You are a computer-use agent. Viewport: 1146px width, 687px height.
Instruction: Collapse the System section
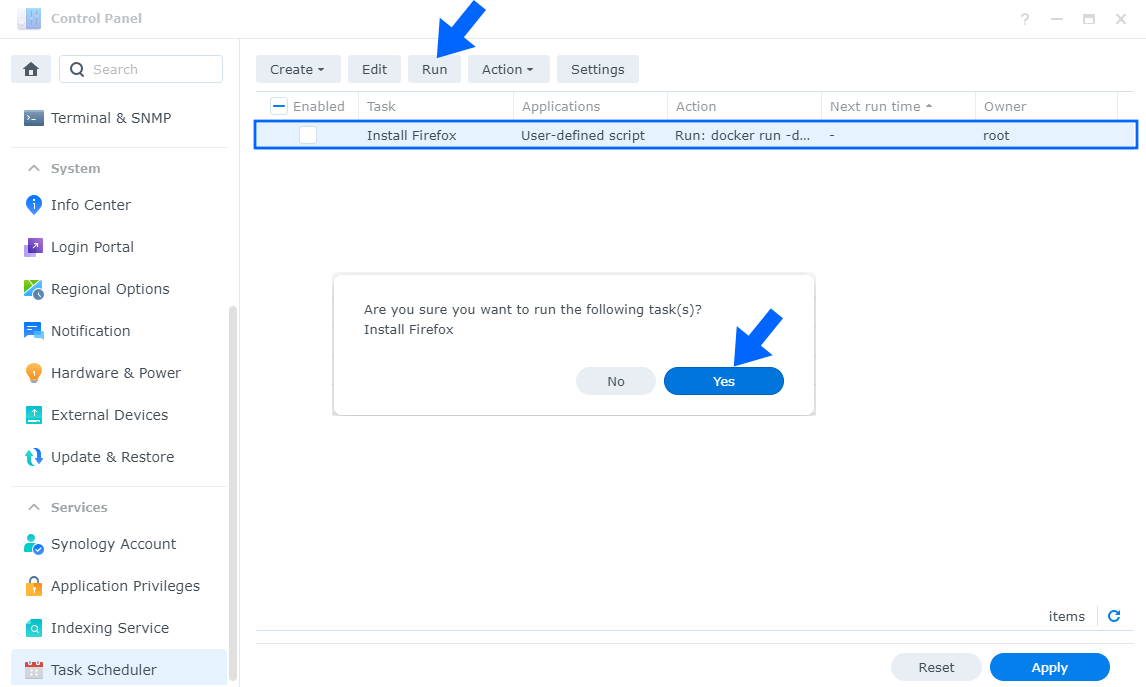pyautogui.click(x=34, y=168)
